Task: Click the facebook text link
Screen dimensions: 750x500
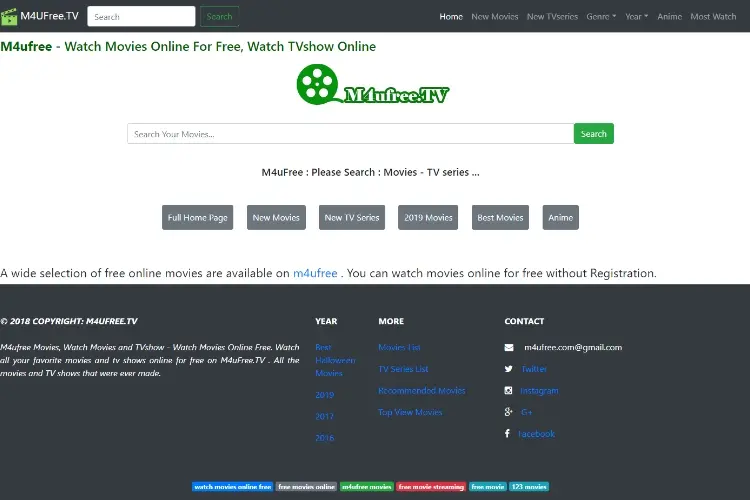Action: click(x=537, y=433)
